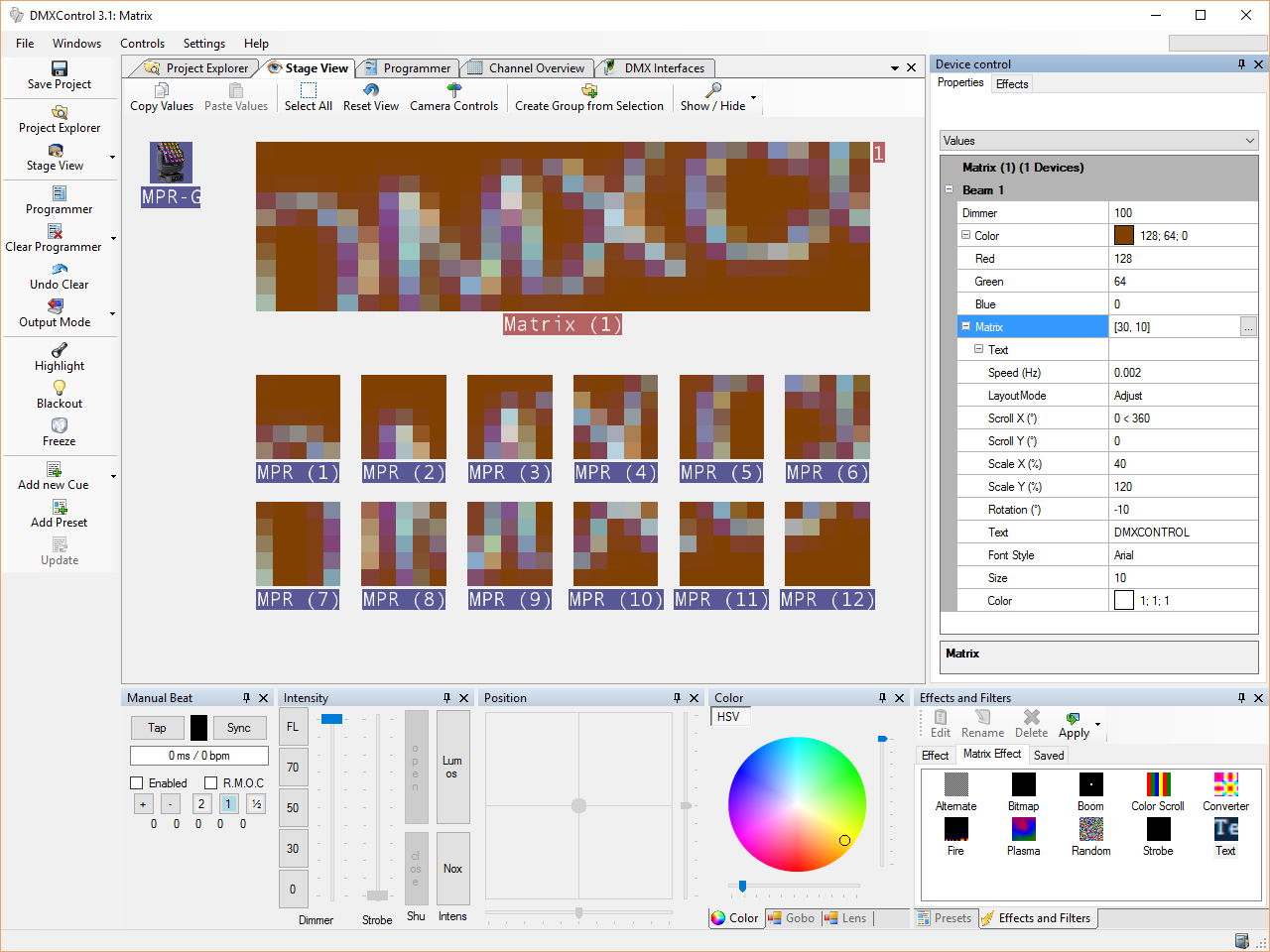Click the Tap button
The image size is (1270, 952).
coord(157,728)
